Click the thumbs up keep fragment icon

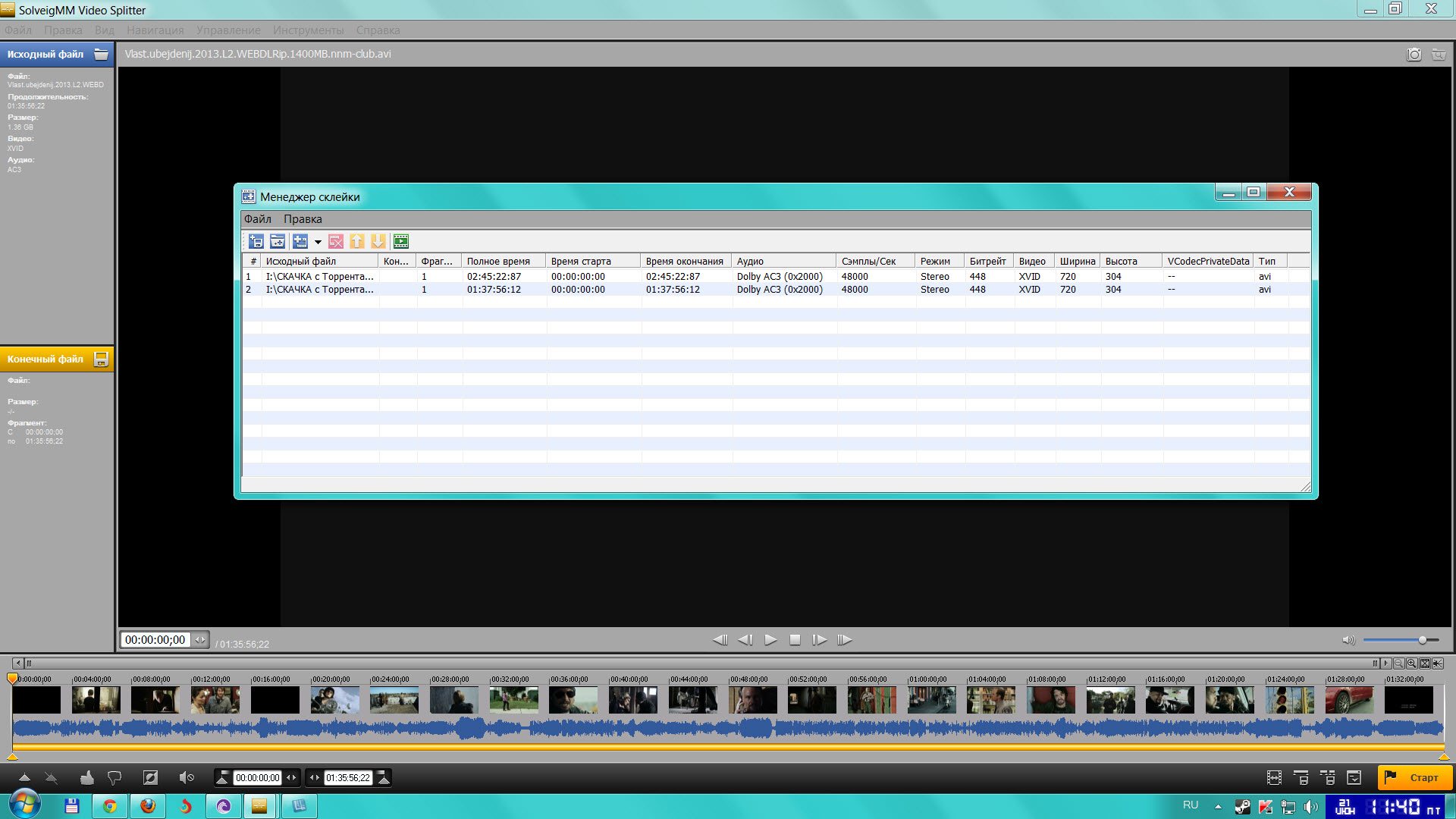tap(87, 777)
